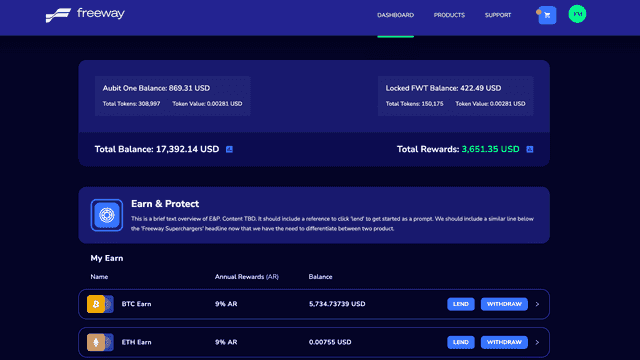This screenshot has width=640, height=360.
Task: Click the Earn & Protect product icon
Action: pos(107,215)
